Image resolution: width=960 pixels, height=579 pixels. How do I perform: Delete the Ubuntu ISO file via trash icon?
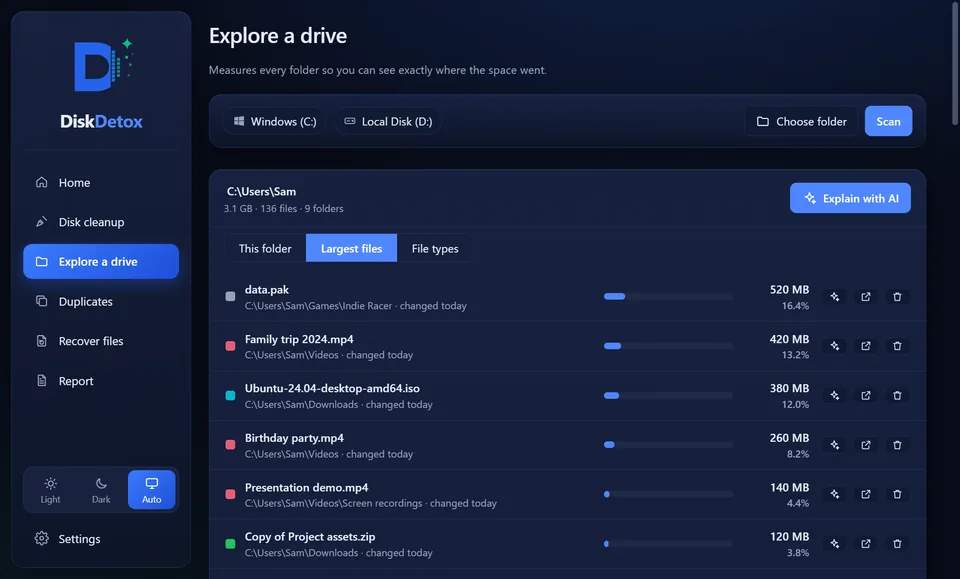pos(897,395)
